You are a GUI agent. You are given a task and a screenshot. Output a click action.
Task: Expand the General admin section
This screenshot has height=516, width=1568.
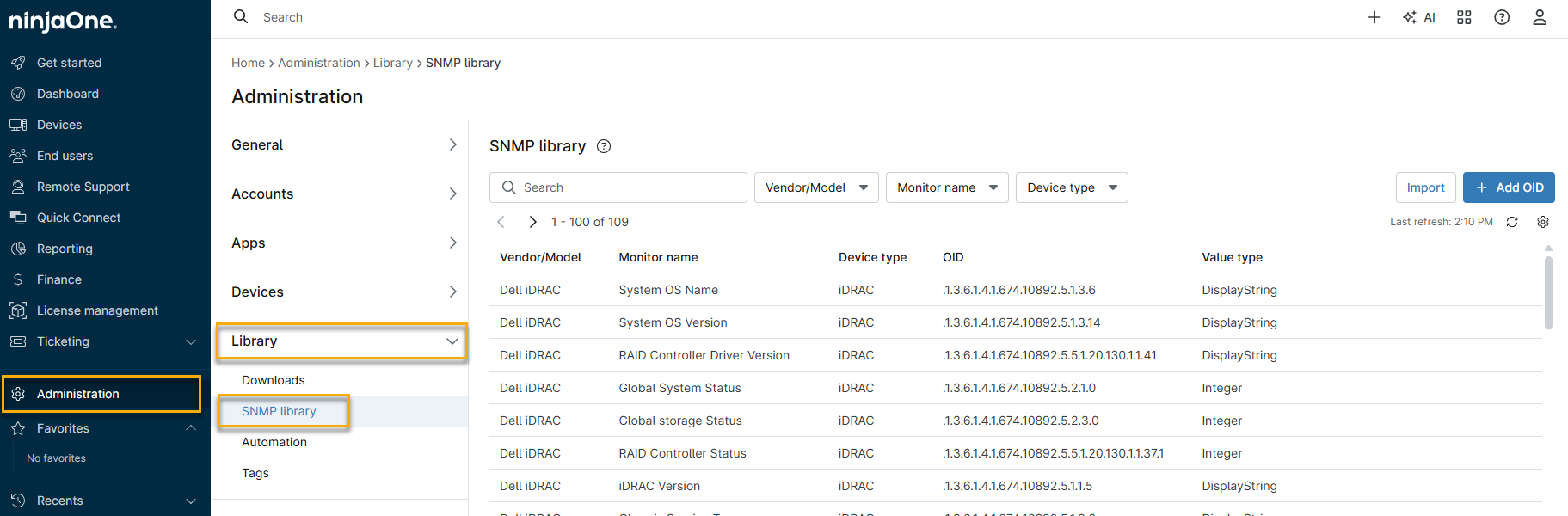pos(340,144)
